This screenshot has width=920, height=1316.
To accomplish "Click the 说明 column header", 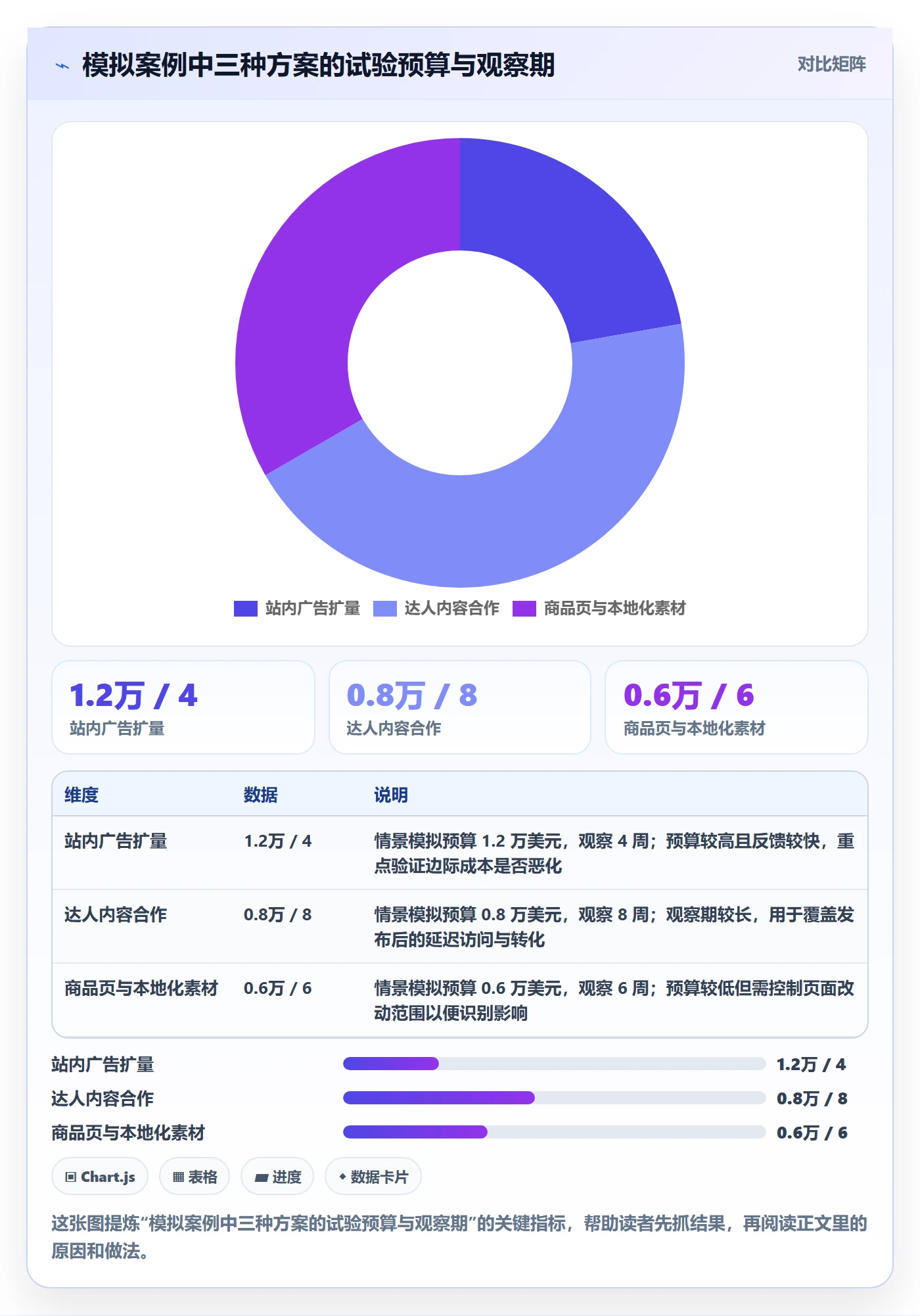I will [x=391, y=795].
